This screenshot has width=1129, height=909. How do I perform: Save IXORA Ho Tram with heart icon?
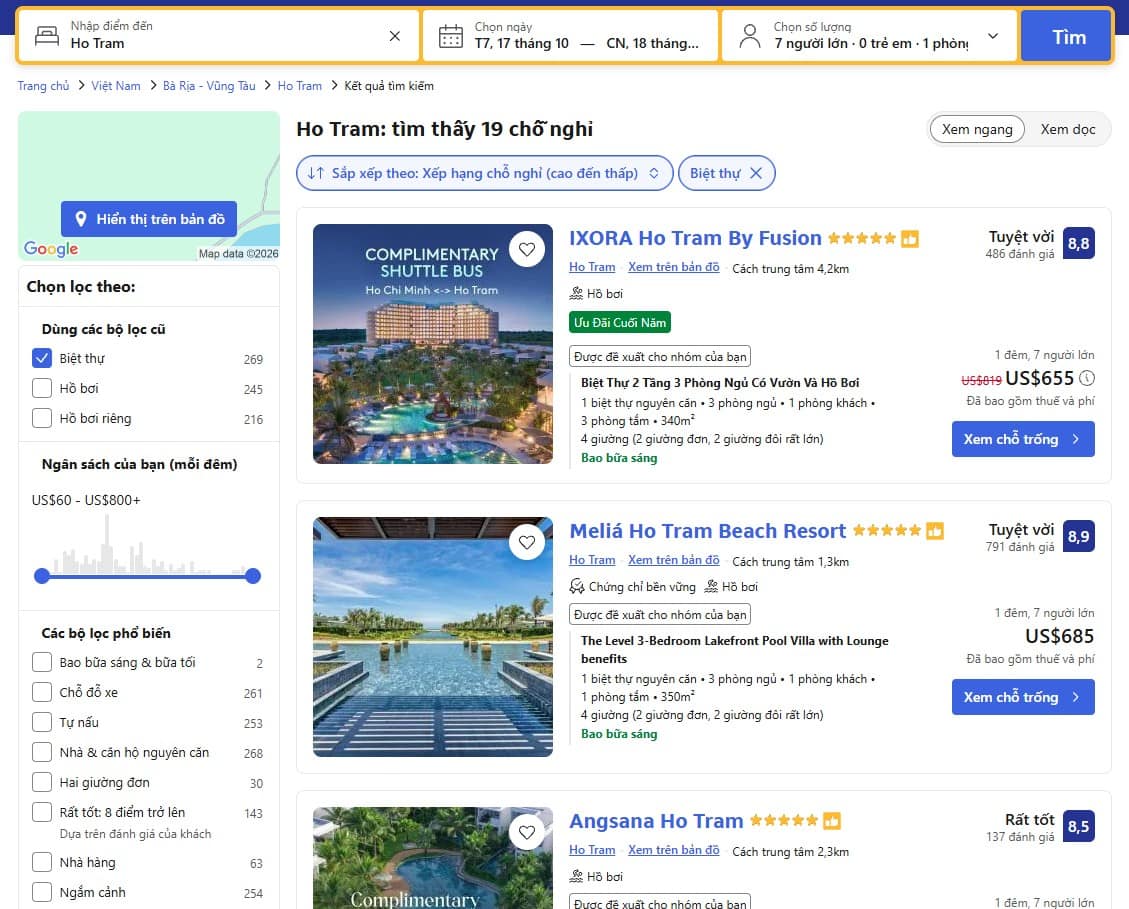527,249
